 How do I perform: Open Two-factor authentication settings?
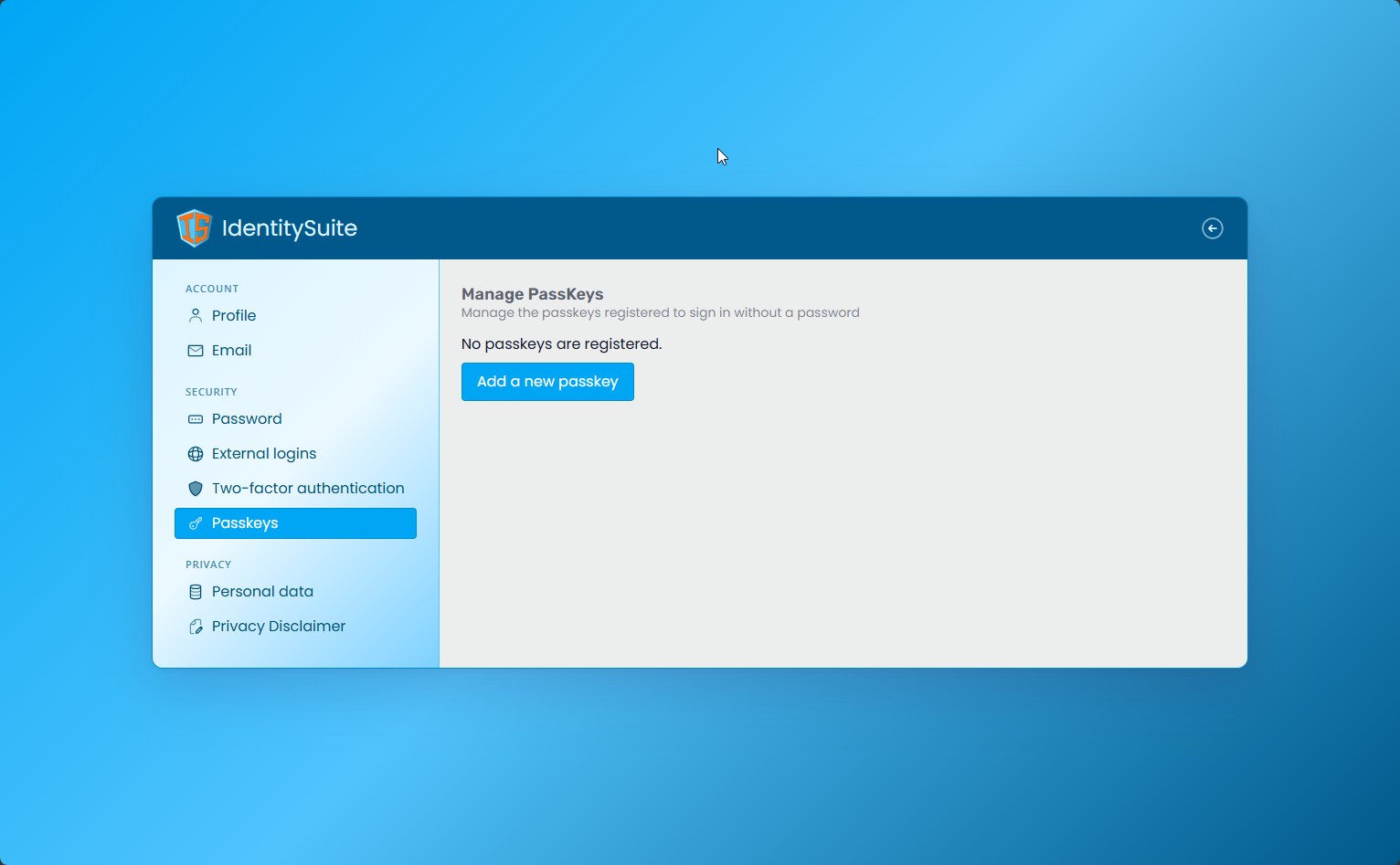(295, 489)
